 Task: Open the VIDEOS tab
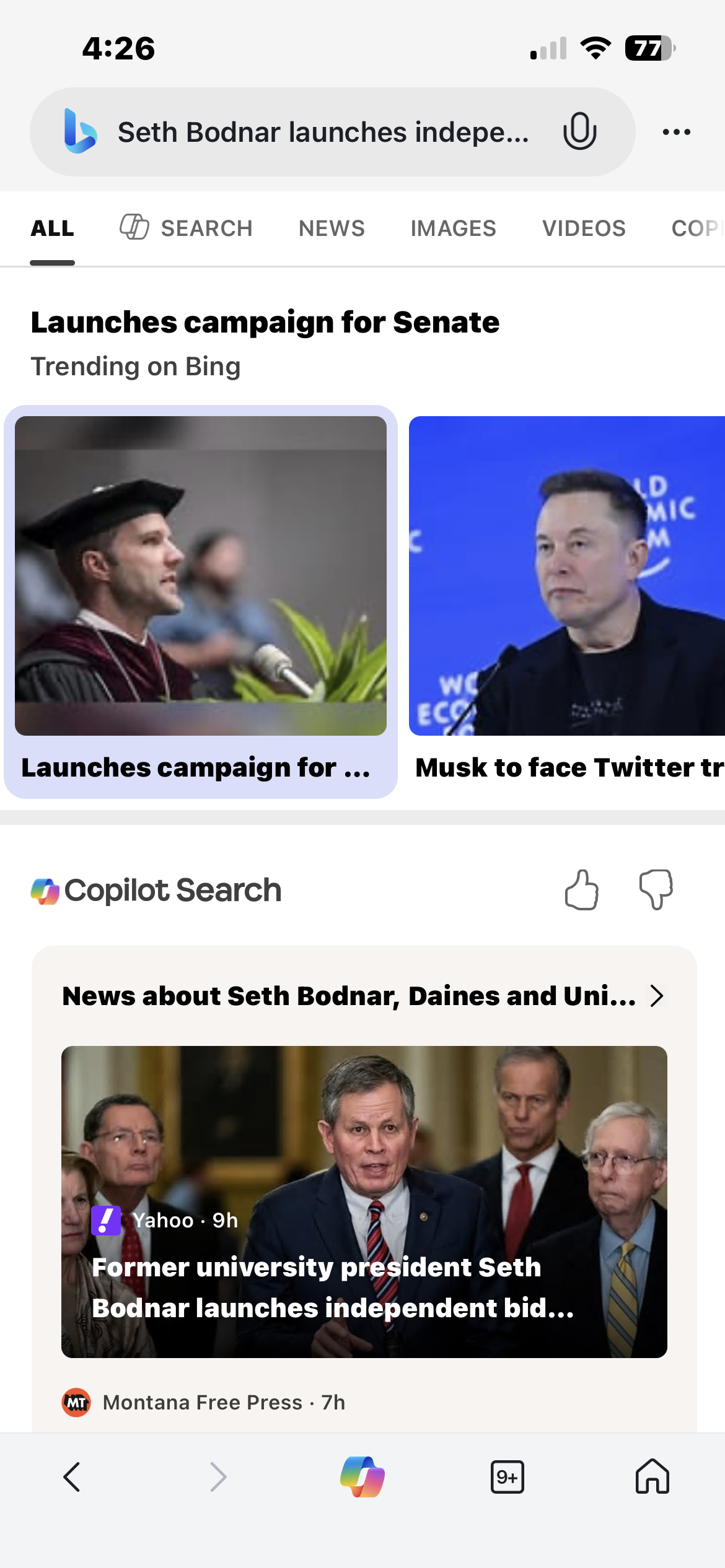tap(584, 229)
